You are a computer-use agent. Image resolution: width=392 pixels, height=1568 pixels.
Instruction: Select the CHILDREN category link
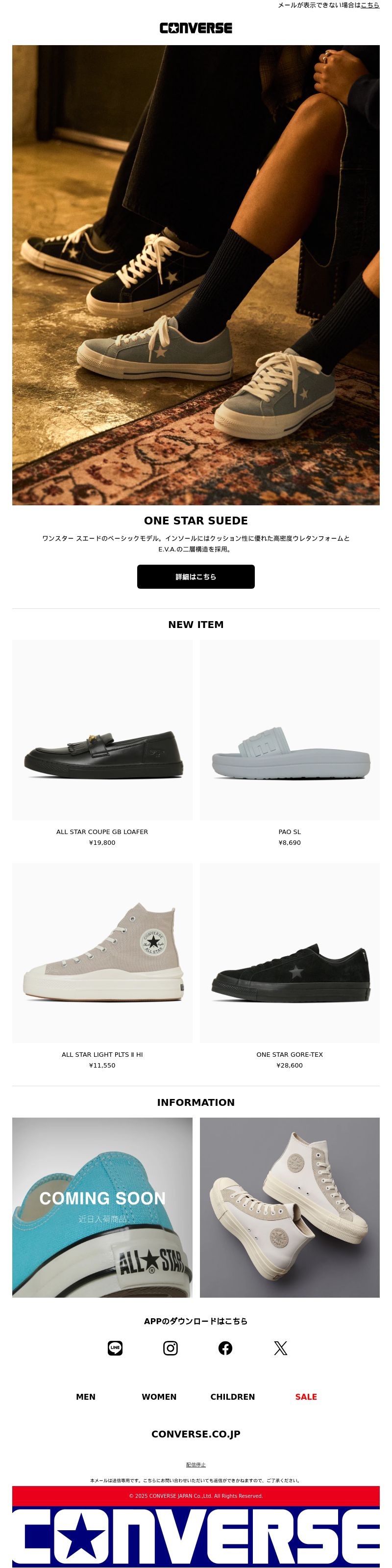[x=233, y=1397]
